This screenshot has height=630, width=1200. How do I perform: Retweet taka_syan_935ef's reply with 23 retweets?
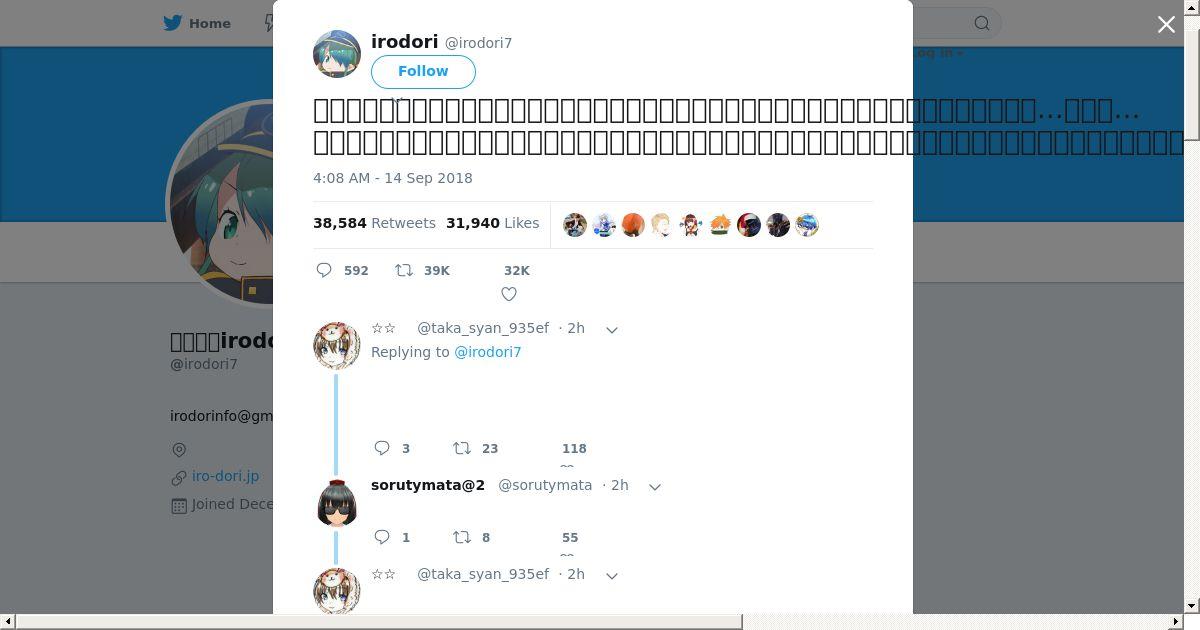(x=461, y=448)
